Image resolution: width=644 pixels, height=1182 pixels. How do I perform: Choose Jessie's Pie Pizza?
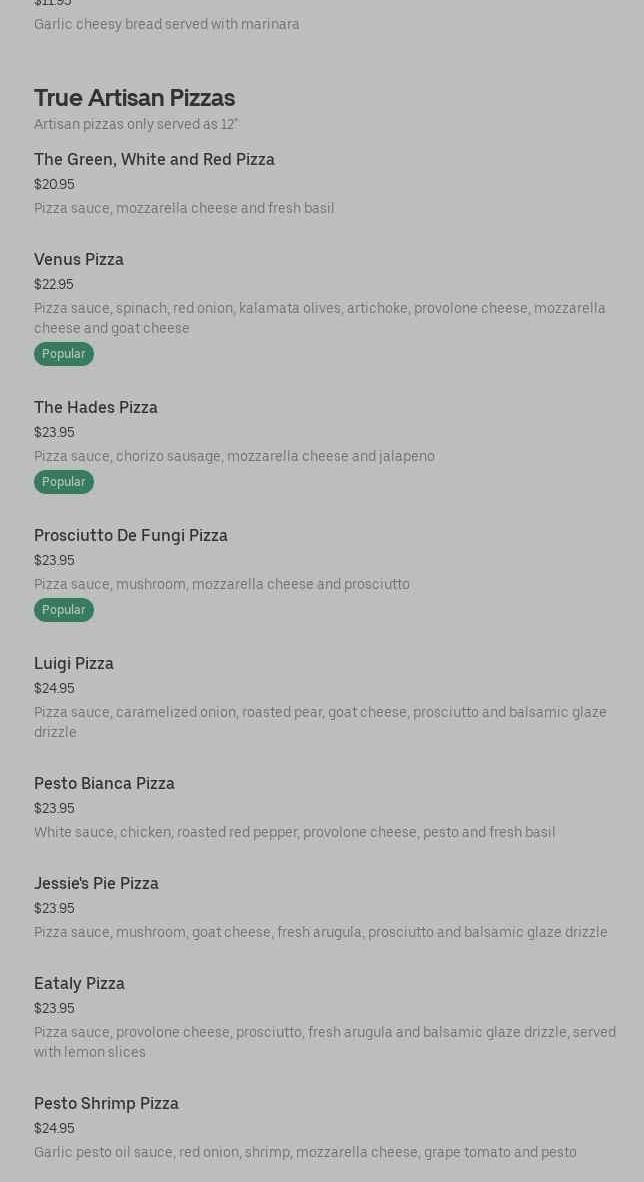pos(96,884)
